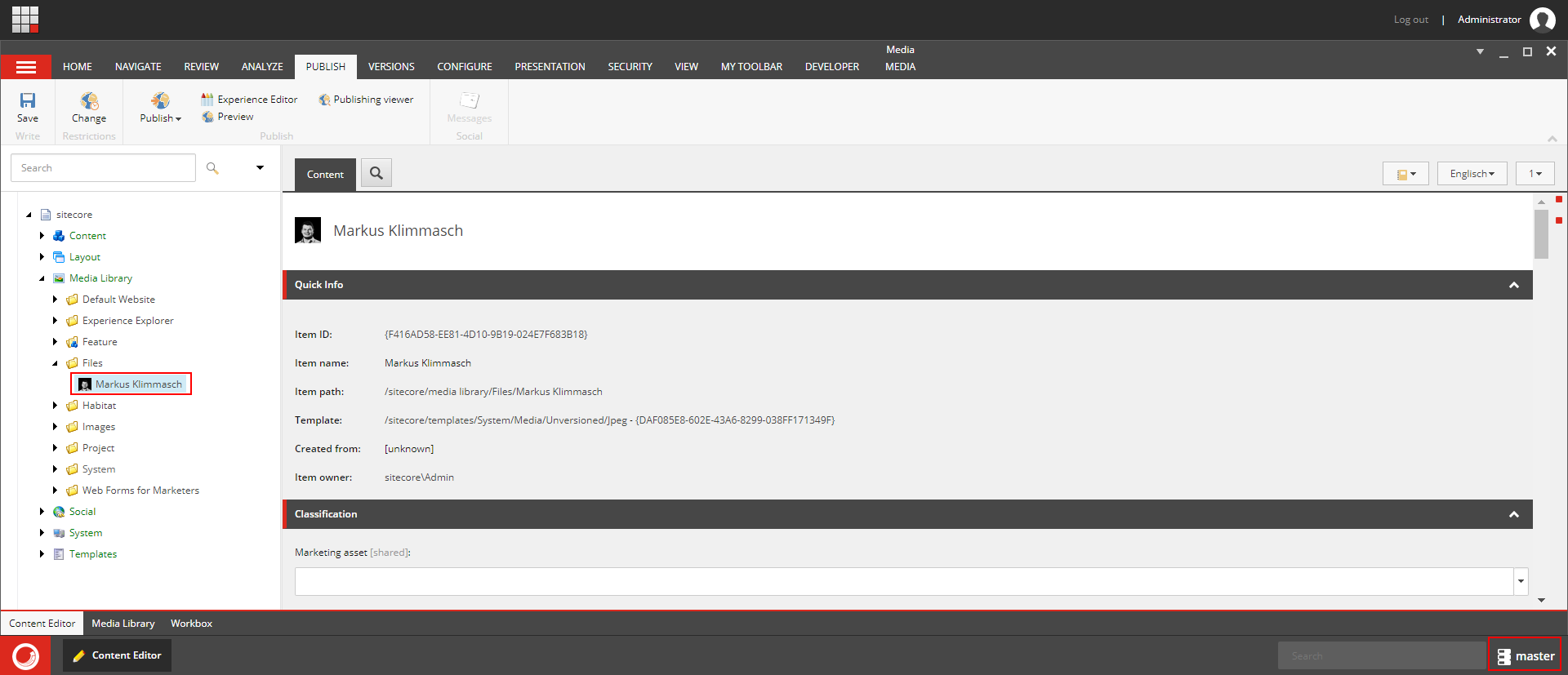Viewport: 1568px width, 675px height.
Task: Open the Publishing viewer
Action: 366,100
